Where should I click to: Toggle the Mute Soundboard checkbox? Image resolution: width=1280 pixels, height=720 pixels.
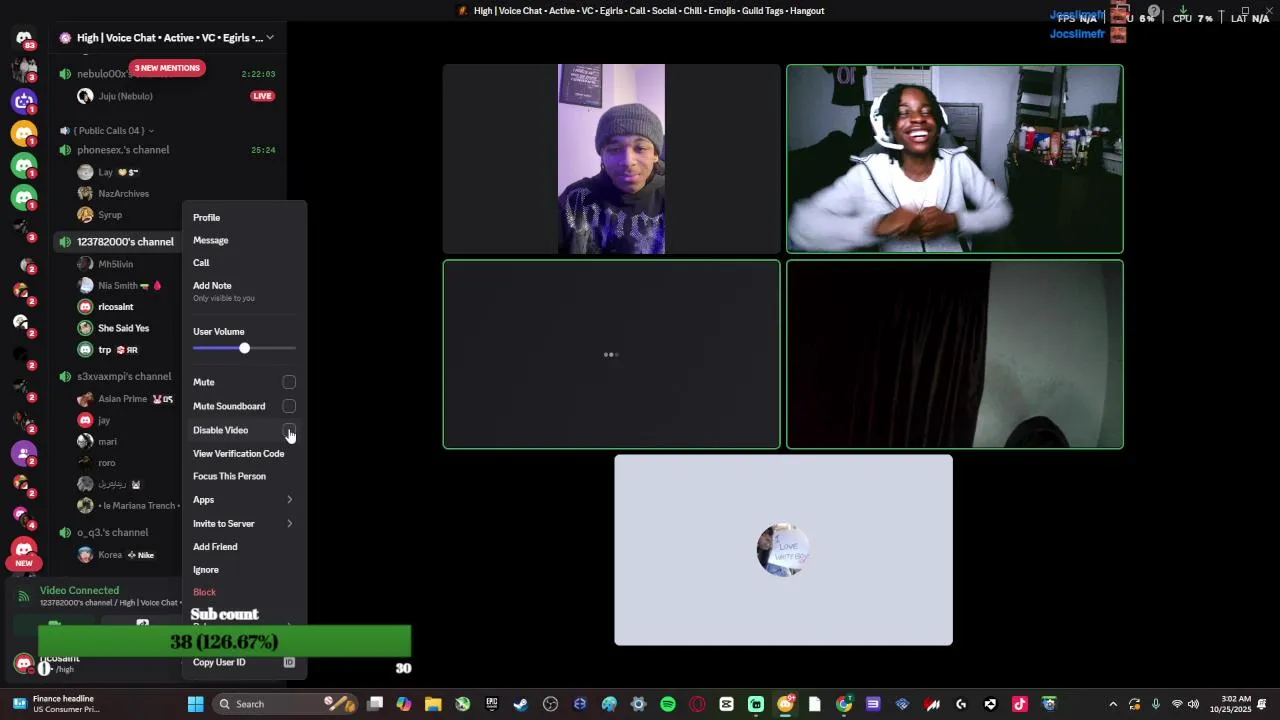pos(289,406)
